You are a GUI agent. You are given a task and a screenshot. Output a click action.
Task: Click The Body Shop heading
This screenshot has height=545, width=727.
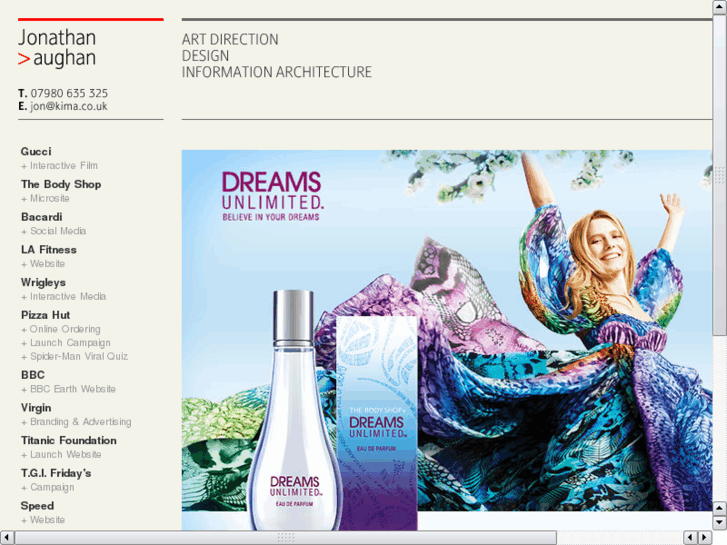(61, 184)
